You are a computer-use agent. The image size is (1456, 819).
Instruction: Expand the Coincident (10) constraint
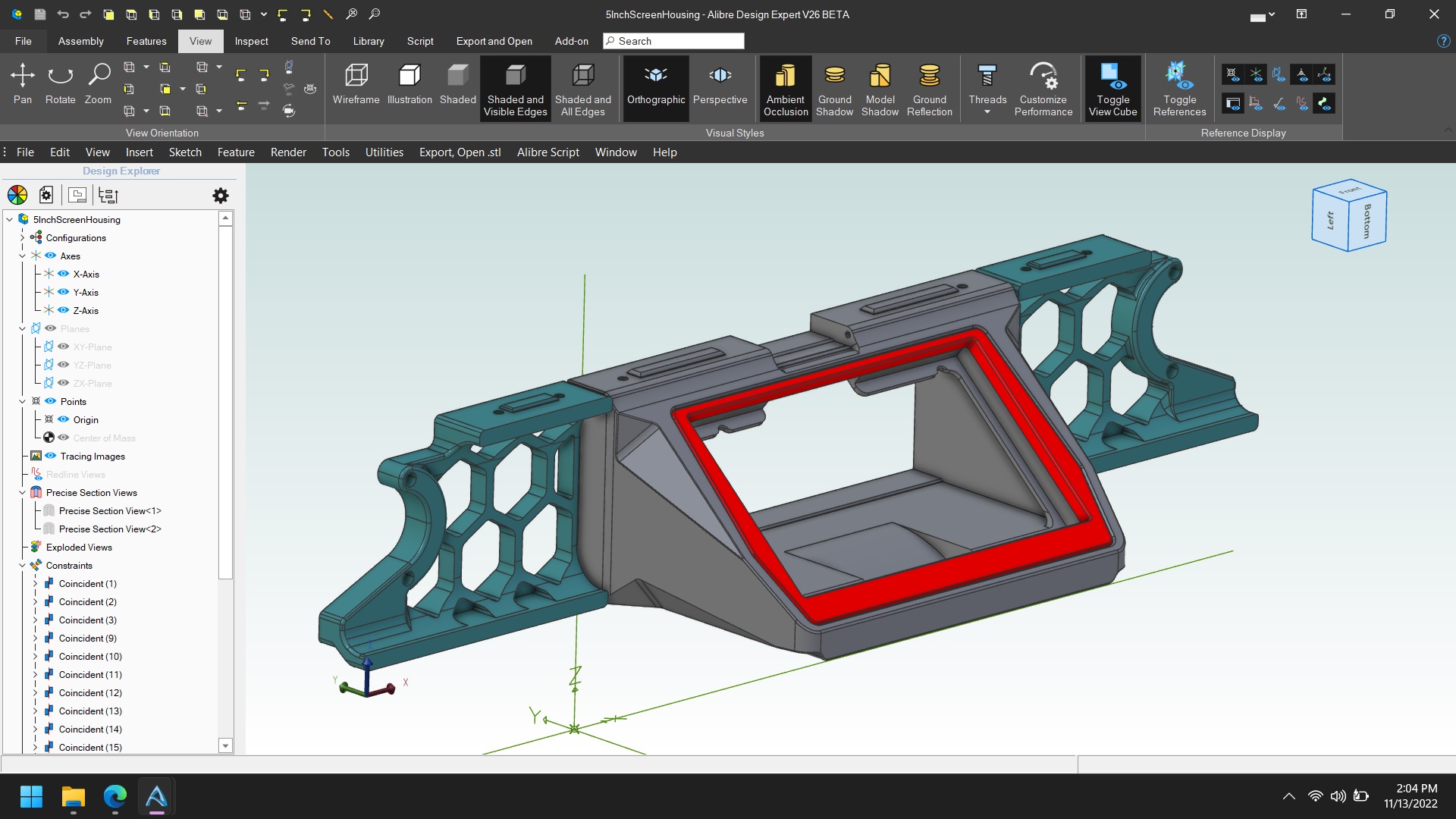pyautogui.click(x=35, y=656)
